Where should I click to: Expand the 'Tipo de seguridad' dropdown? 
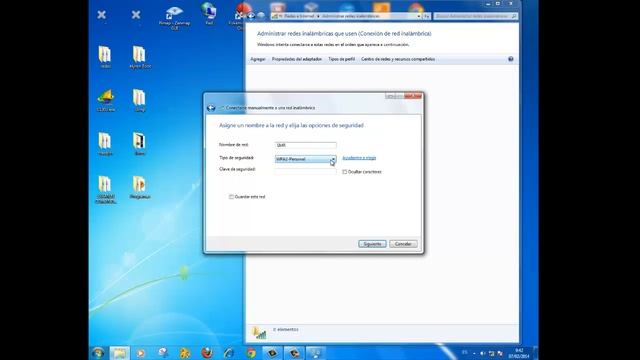333,159
